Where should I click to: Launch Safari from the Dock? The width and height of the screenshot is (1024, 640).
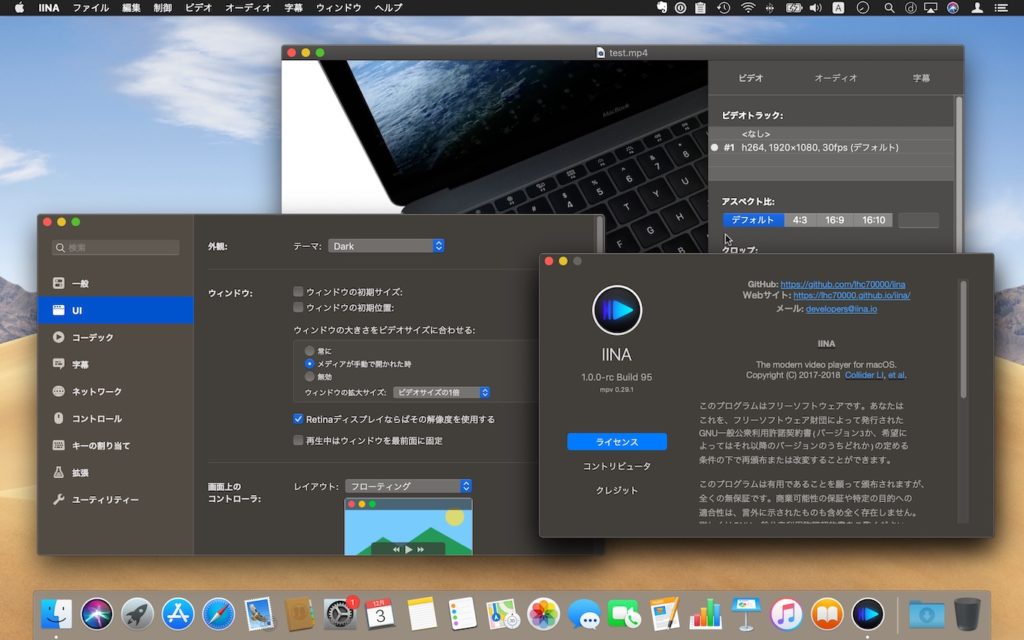click(x=218, y=613)
